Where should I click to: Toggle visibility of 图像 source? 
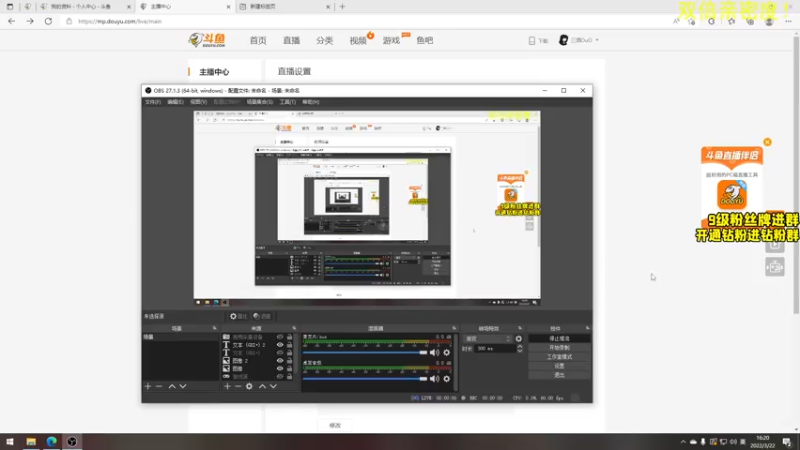click(x=280, y=368)
